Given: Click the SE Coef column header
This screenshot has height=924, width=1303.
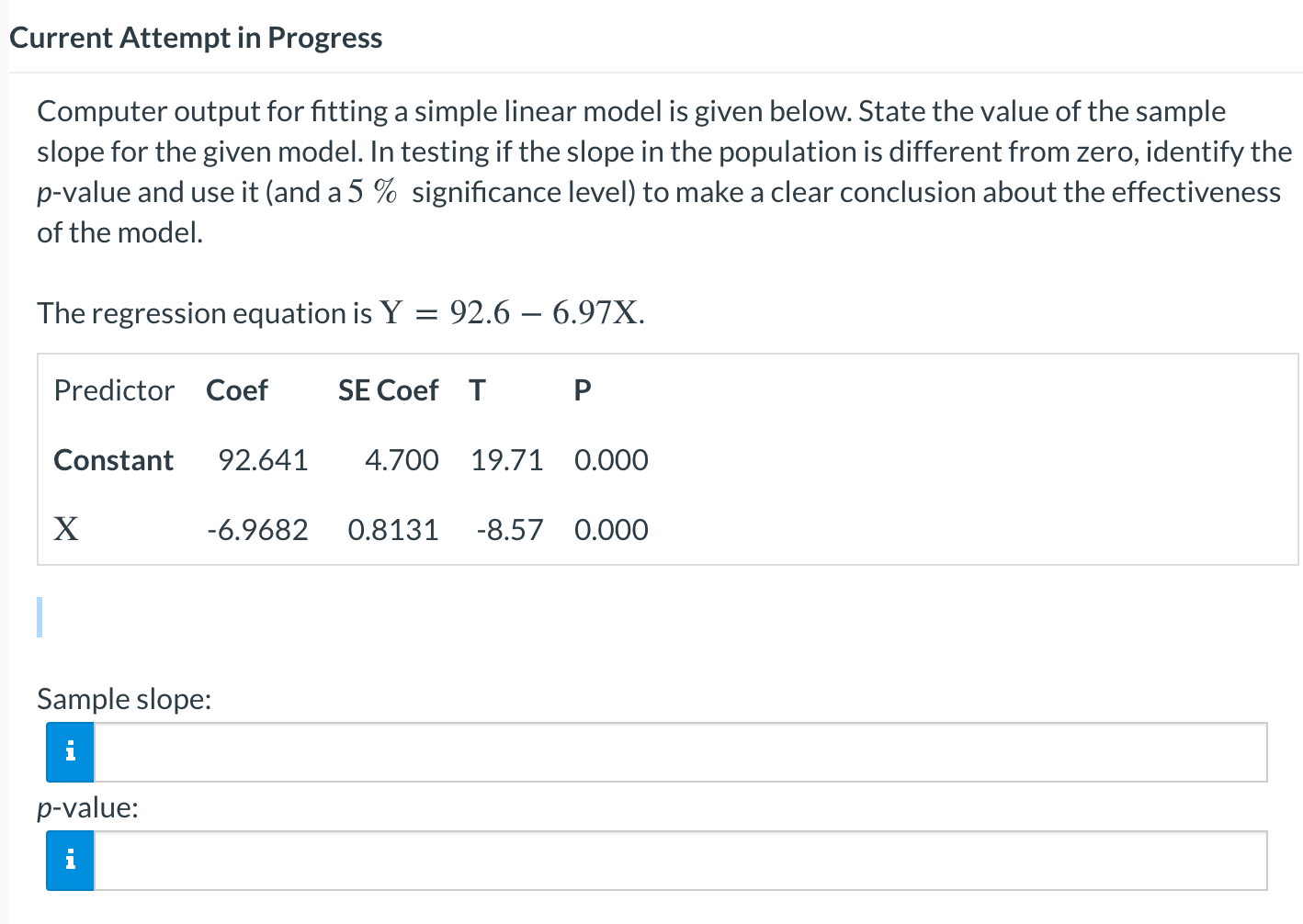Looking at the screenshot, I should click(x=388, y=389).
